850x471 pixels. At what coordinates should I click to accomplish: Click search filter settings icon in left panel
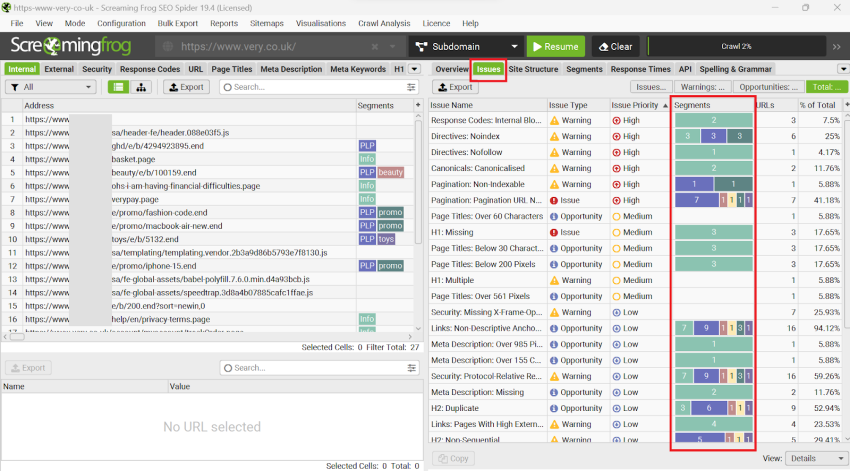point(411,87)
